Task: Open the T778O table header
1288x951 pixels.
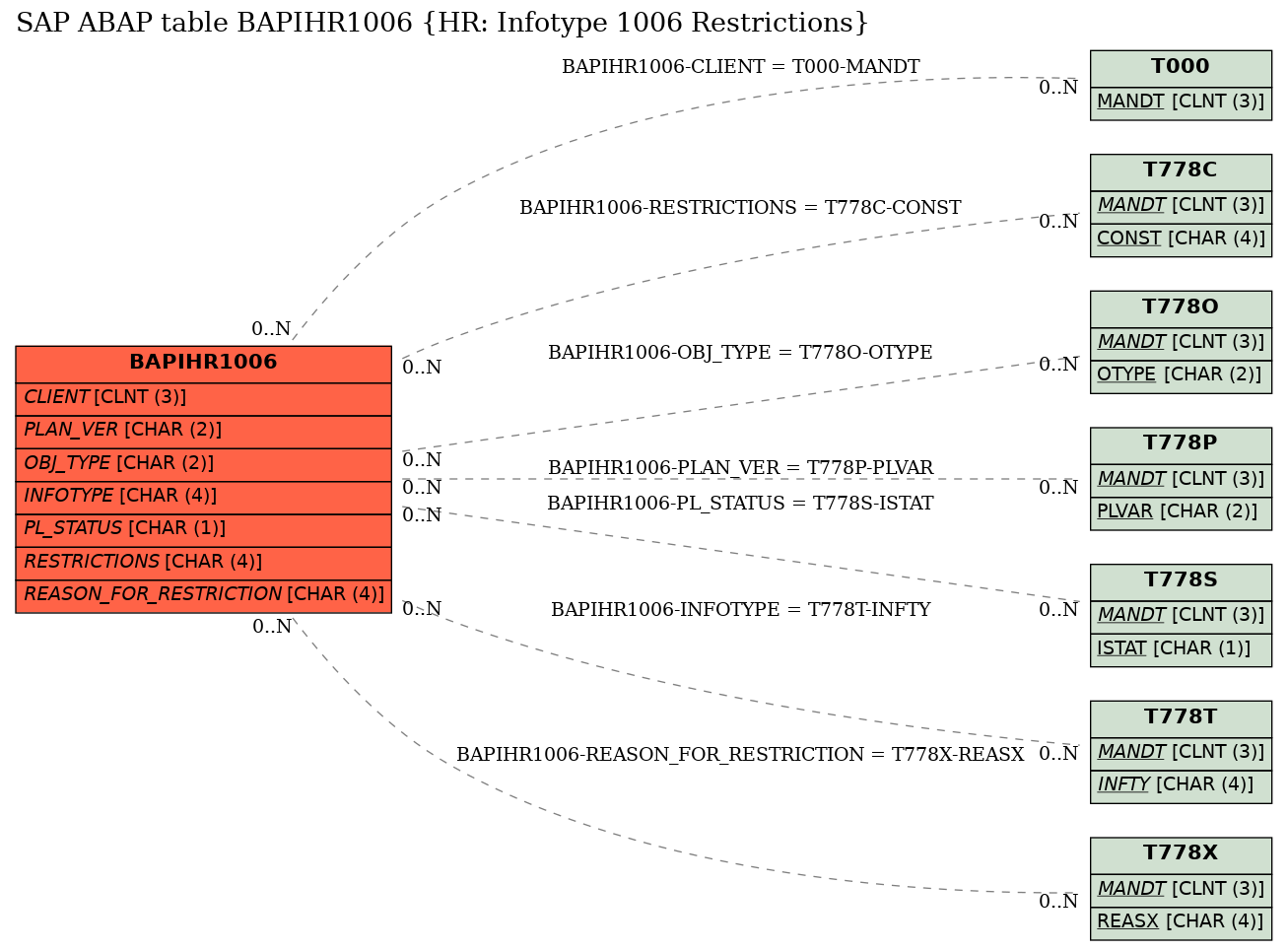Action: (1181, 307)
